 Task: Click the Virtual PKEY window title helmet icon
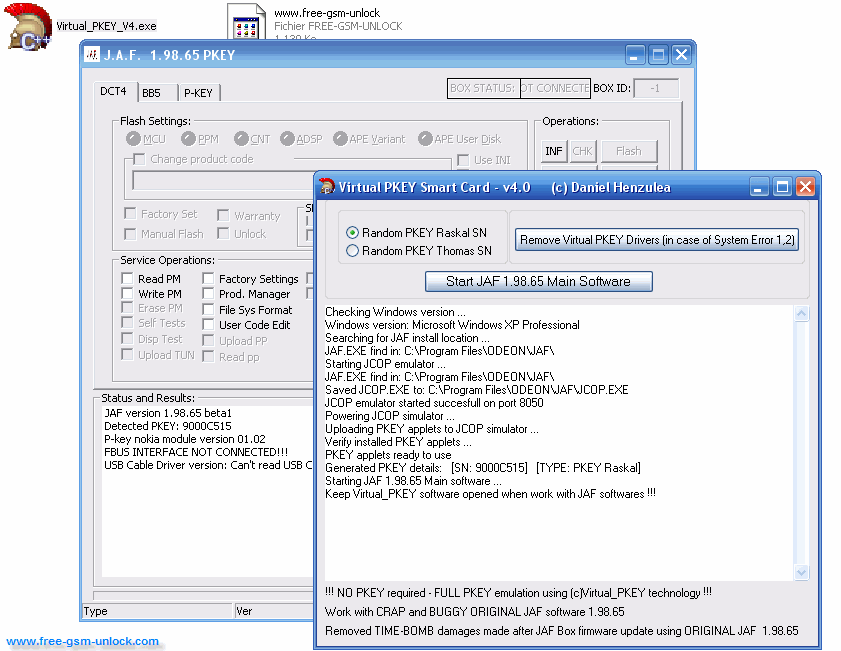327,187
